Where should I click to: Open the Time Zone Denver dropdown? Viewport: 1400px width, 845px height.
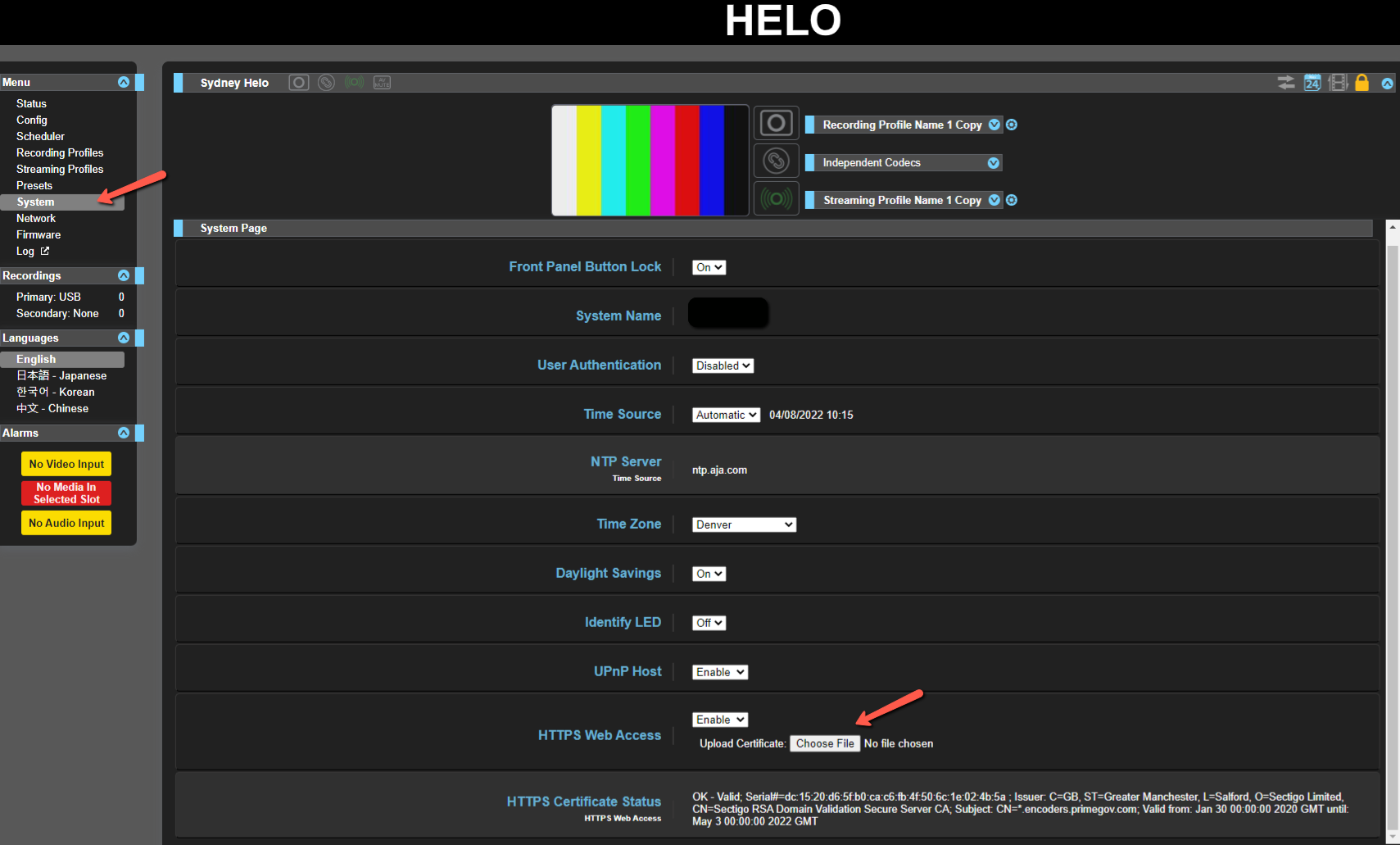745,525
